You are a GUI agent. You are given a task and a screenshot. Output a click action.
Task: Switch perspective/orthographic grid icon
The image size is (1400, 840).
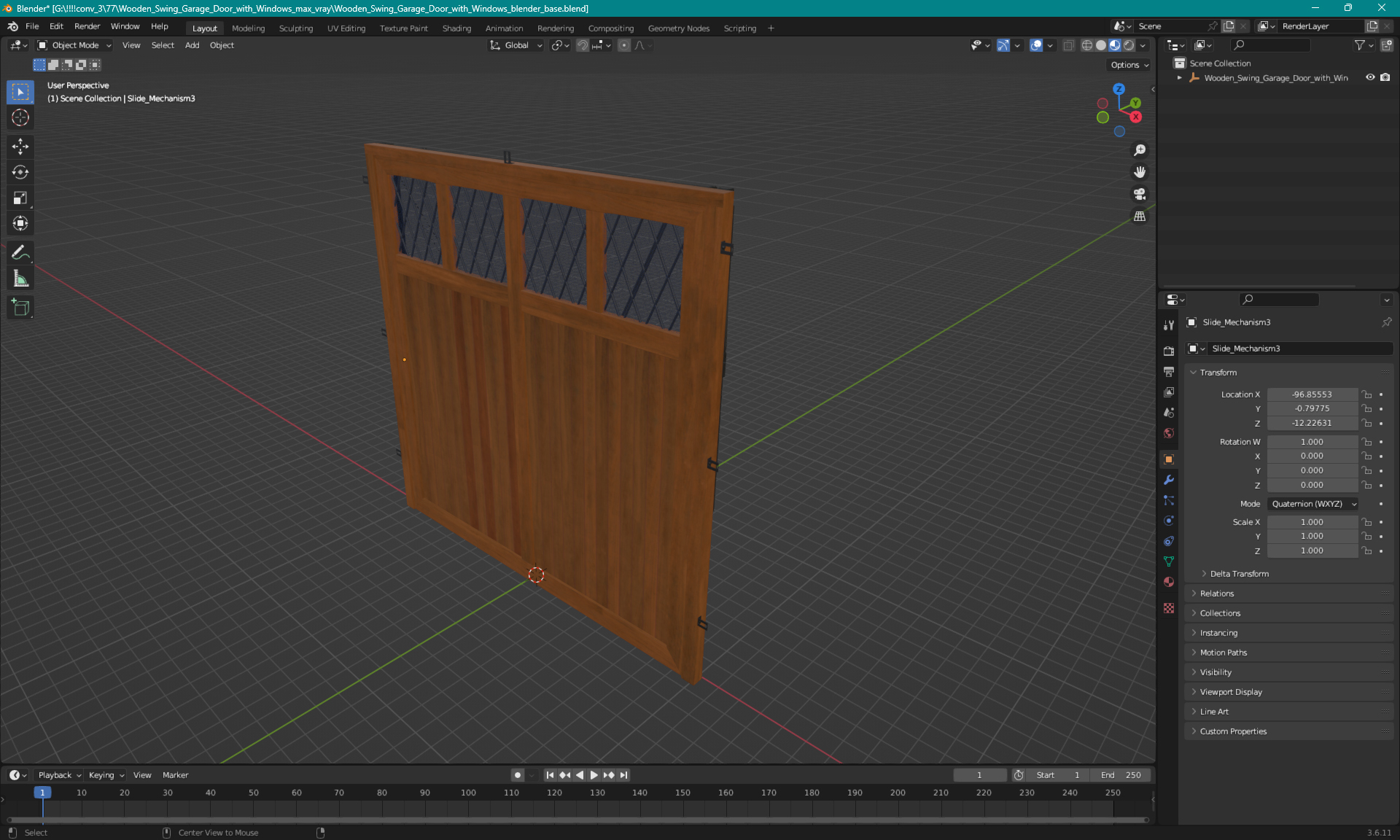coord(1140,217)
